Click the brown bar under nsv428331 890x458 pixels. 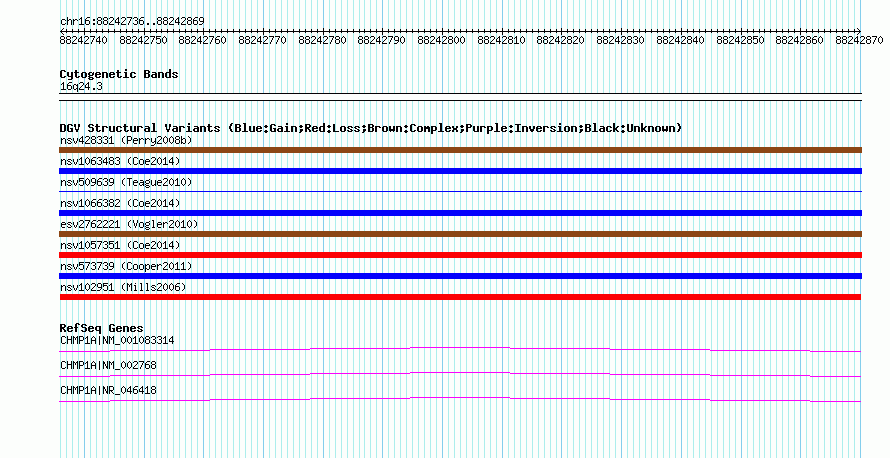(460, 150)
